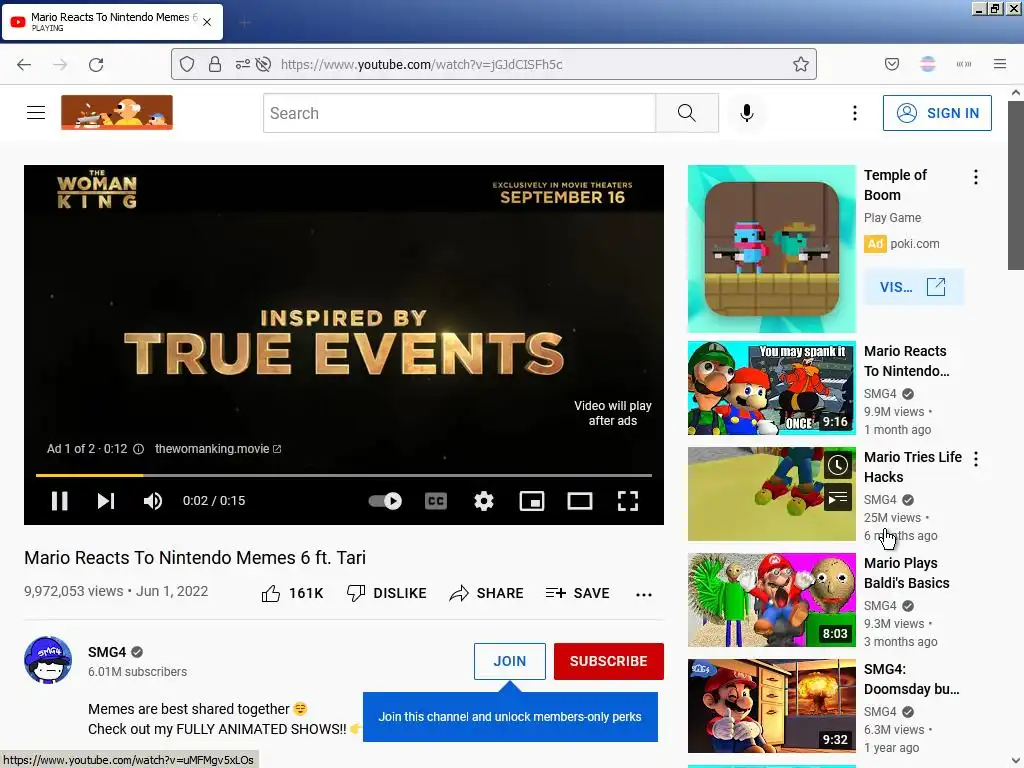Switch to theater mode
This screenshot has height=768, width=1024.
[580, 501]
